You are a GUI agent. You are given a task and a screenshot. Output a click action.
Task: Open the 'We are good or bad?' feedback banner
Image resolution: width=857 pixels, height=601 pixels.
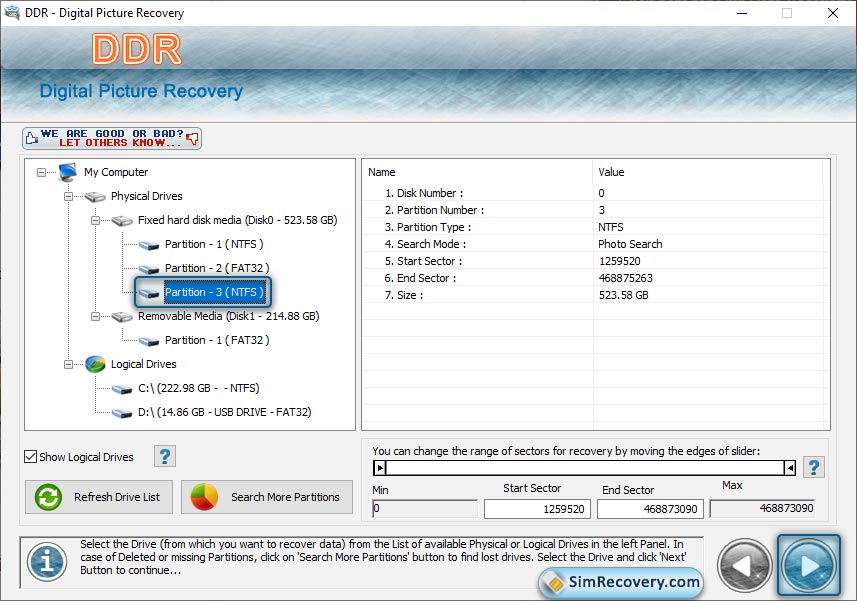click(x=112, y=138)
